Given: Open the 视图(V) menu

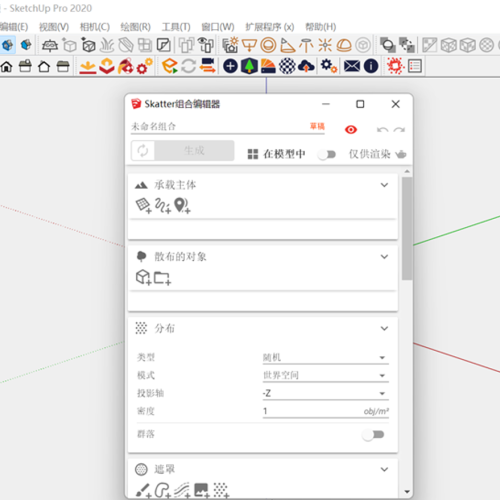Looking at the screenshot, I should [54, 27].
